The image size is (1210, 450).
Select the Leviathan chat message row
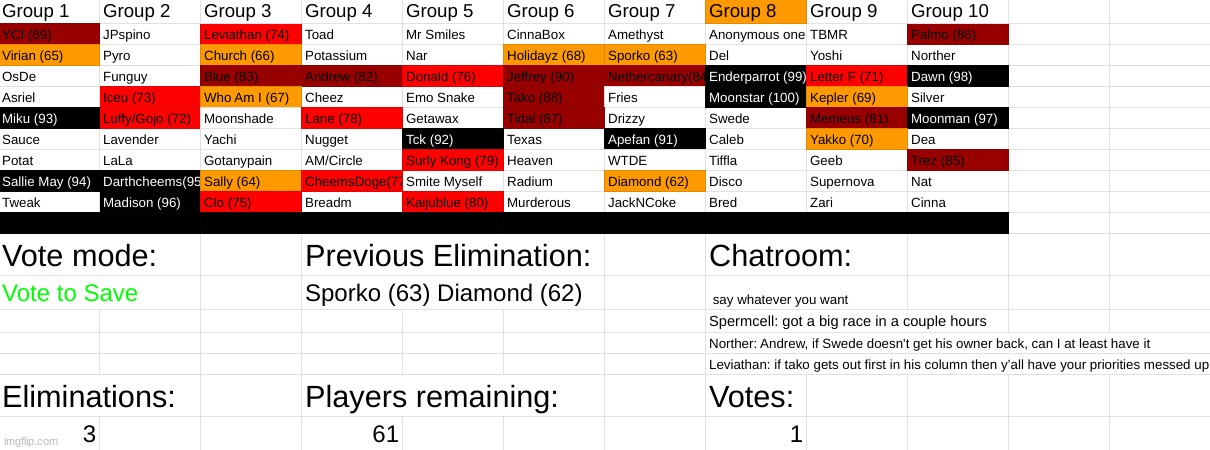point(958,364)
